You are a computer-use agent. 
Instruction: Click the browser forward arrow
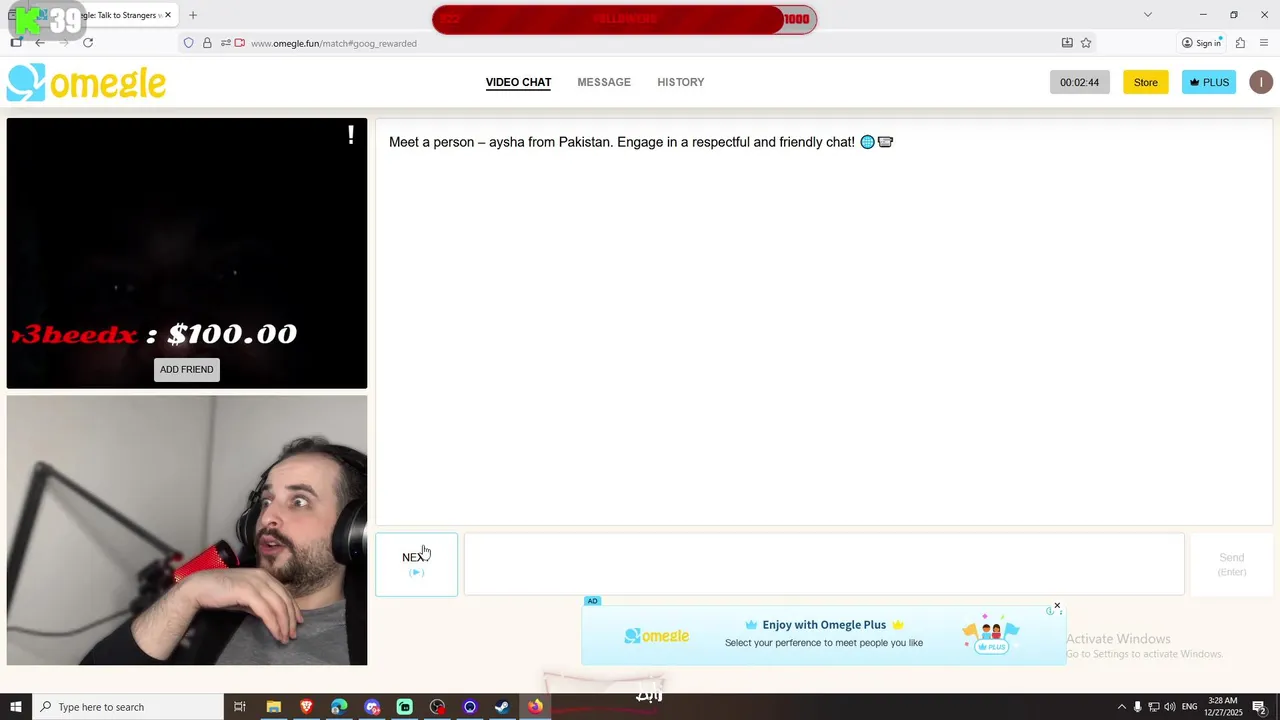(x=63, y=43)
